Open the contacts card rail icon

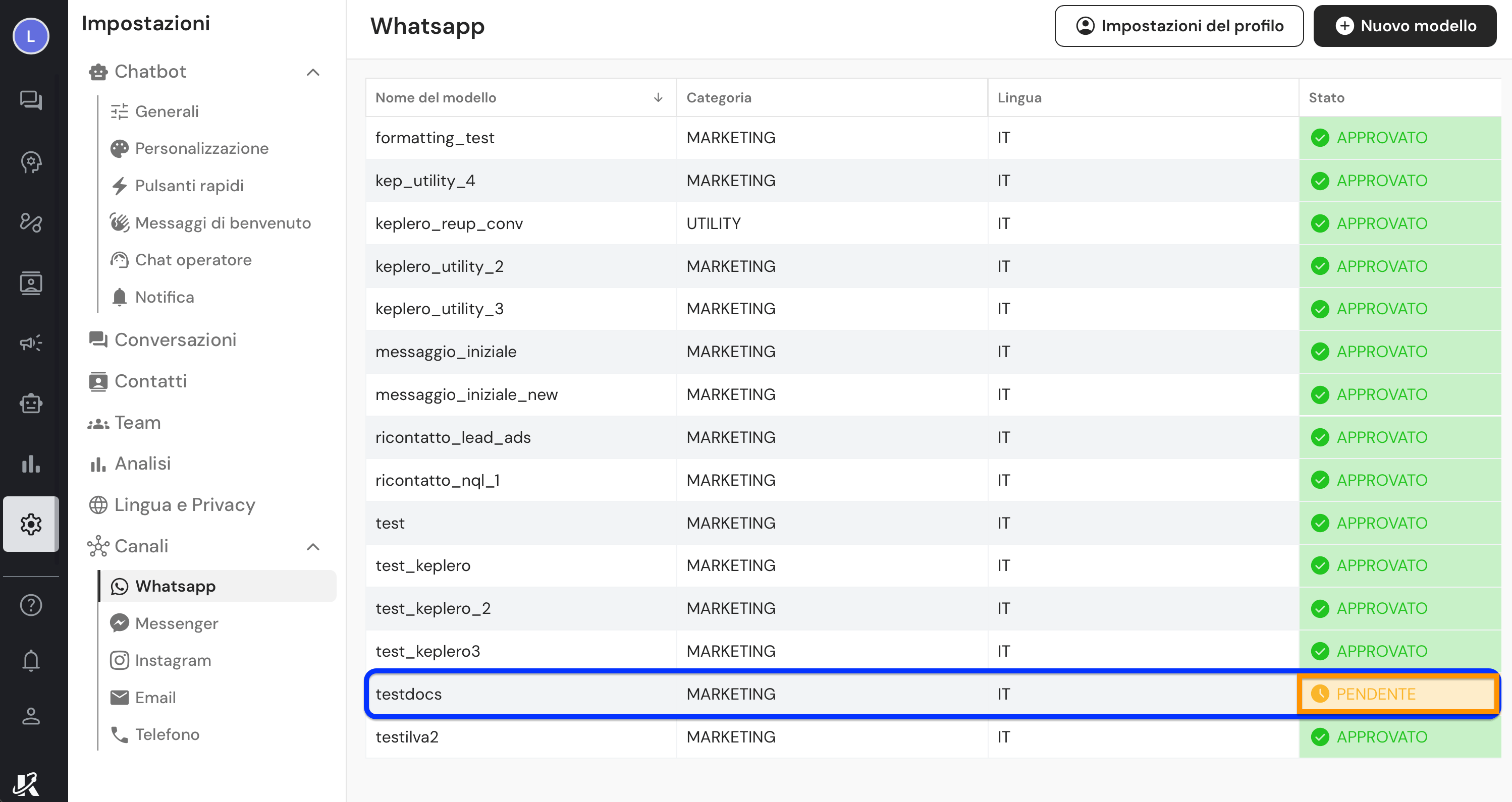point(30,283)
